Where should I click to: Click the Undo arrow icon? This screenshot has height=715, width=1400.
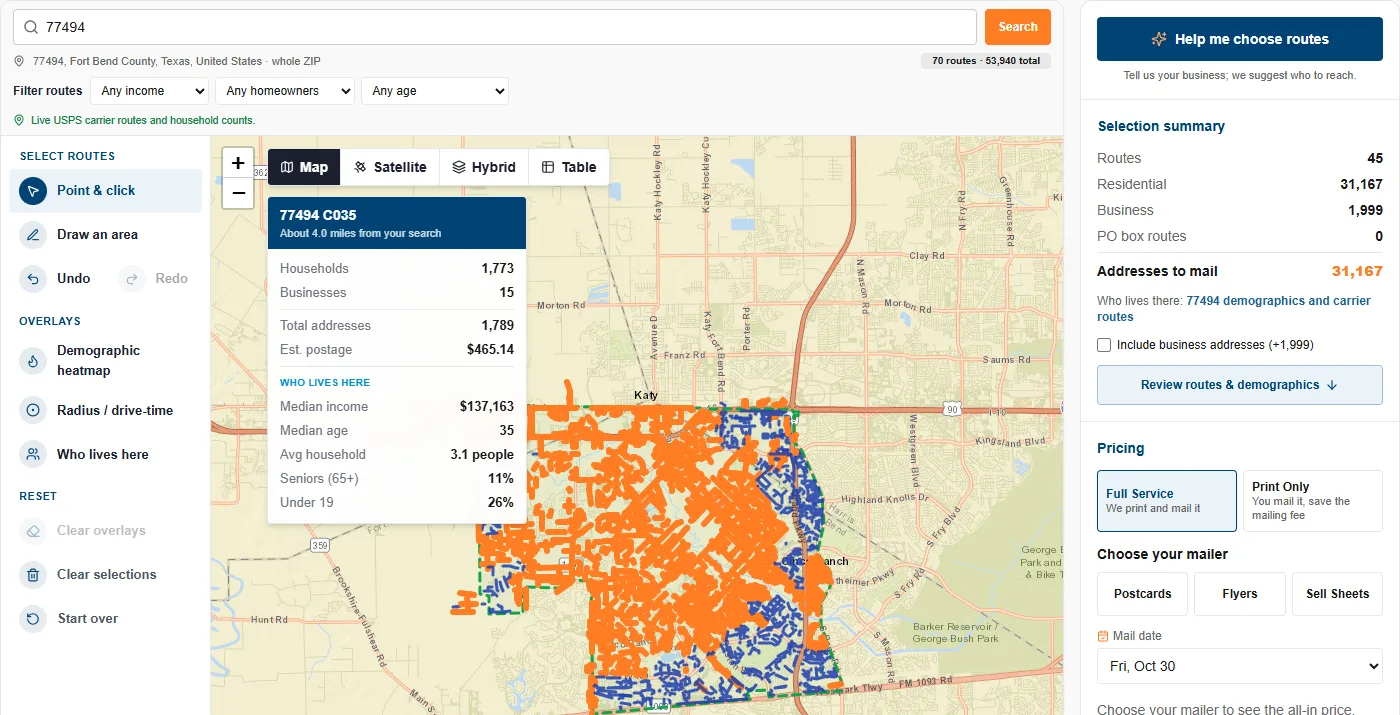point(33,278)
